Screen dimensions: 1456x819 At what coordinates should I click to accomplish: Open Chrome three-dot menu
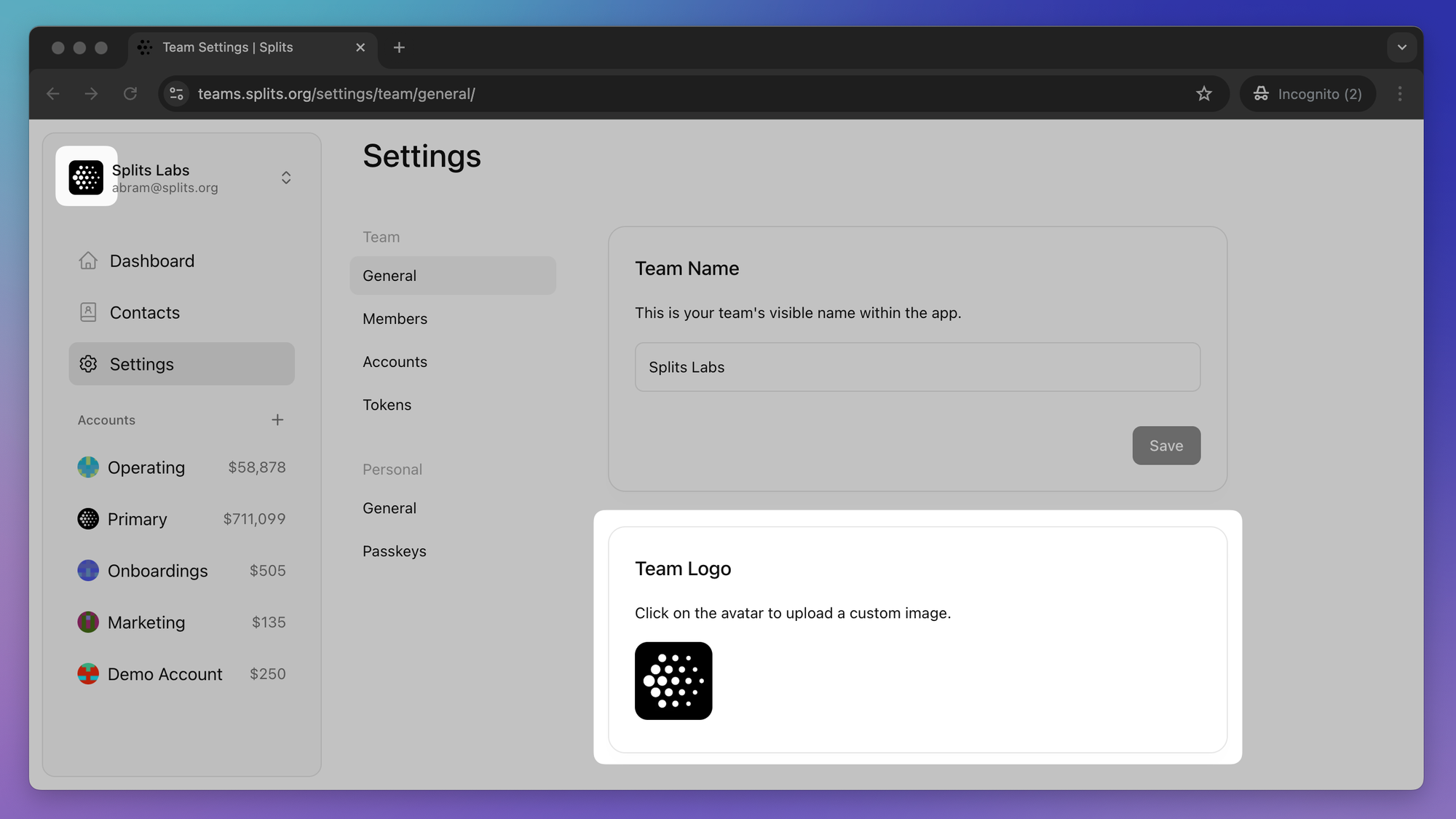[1399, 94]
